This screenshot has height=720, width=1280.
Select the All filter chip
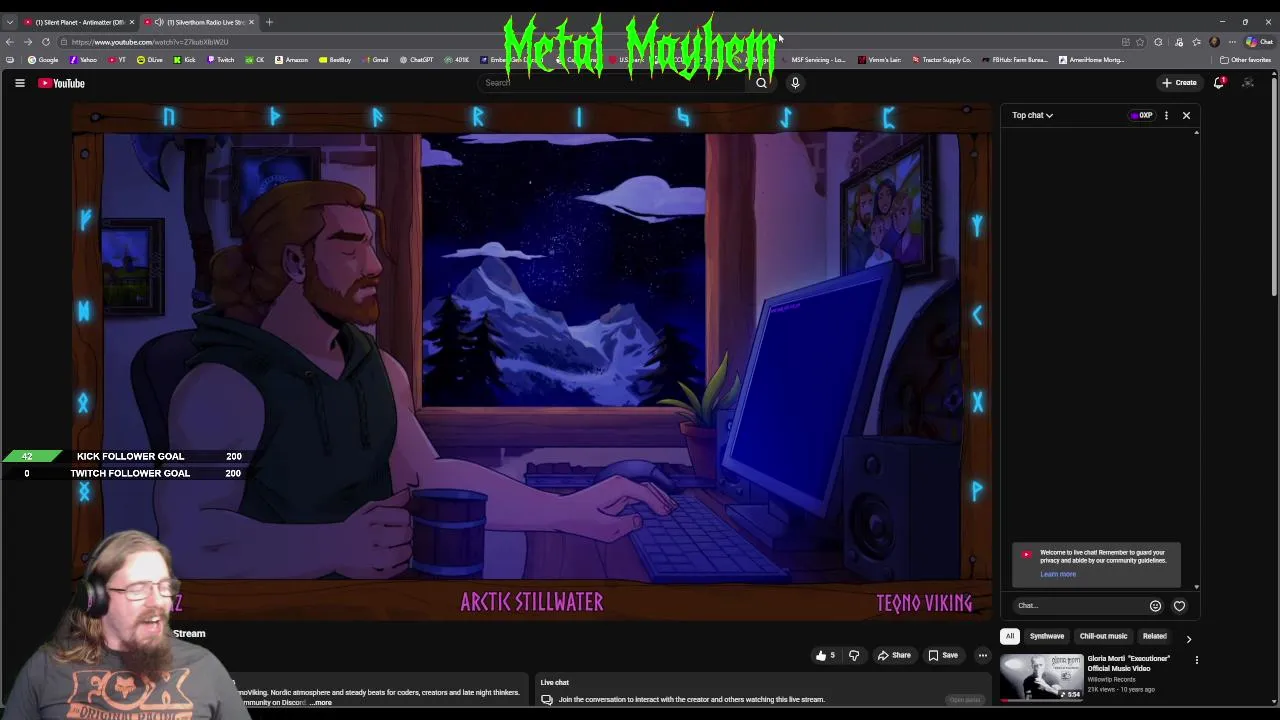[x=1010, y=636]
